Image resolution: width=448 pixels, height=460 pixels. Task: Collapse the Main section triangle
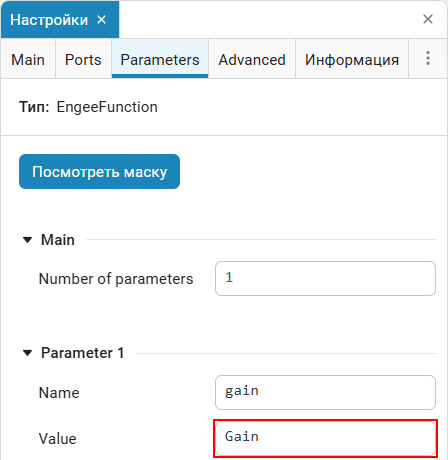pyautogui.click(x=27, y=240)
